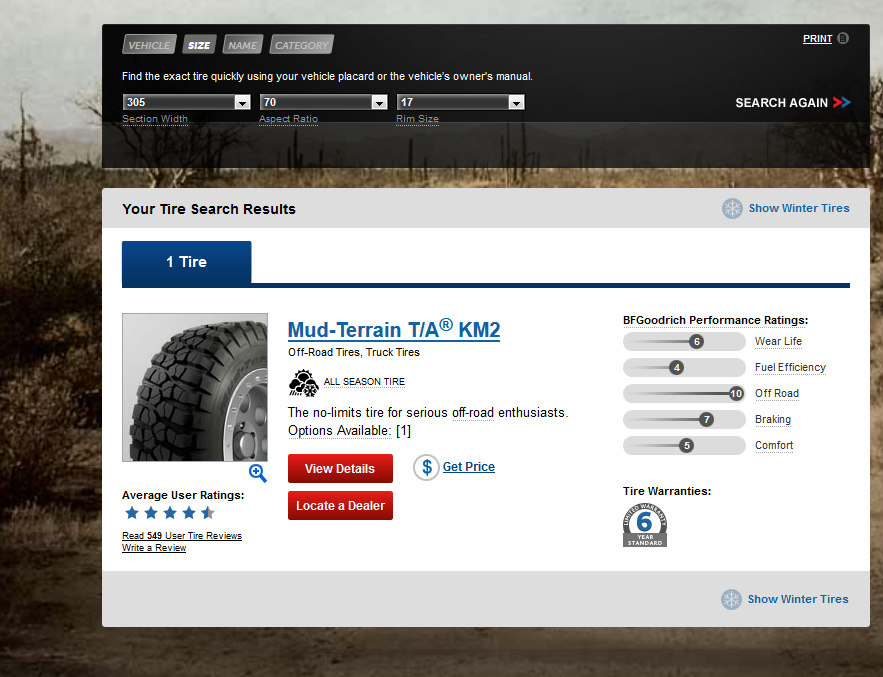Click the magnifier zoom icon under tire image
This screenshot has height=677, width=883.
tap(258, 473)
